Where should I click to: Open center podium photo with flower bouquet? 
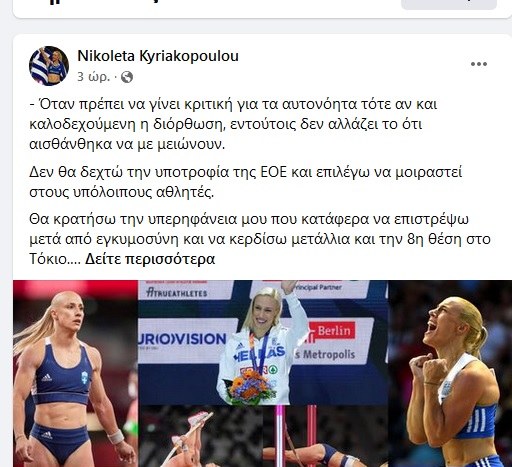click(x=263, y=342)
